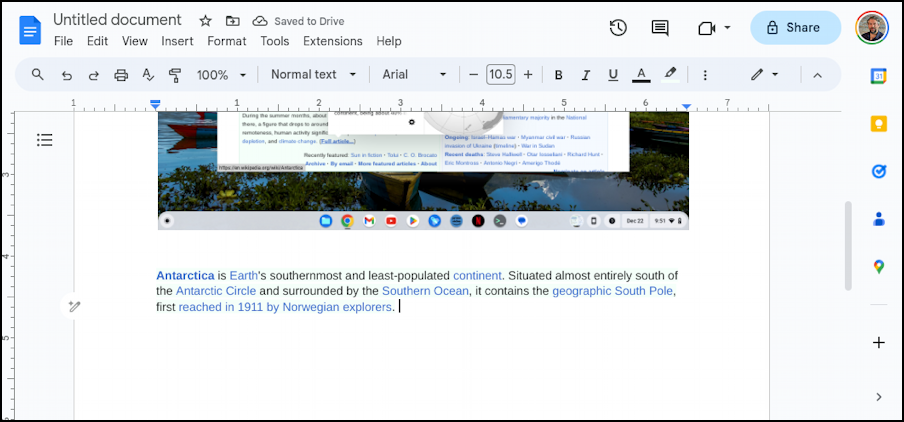
Task: Open the comments history icon
Action: [x=660, y=27]
